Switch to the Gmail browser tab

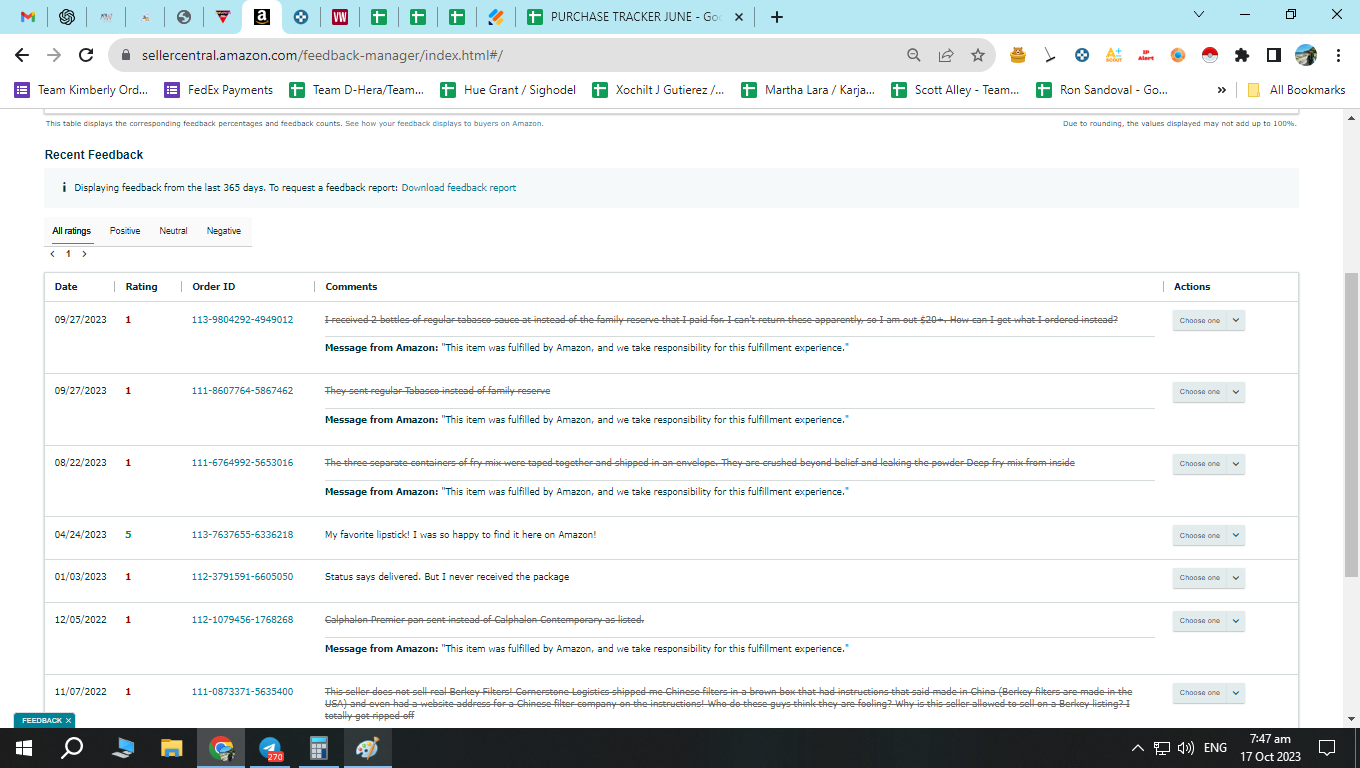pyautogui.click(x=28, y=17)
